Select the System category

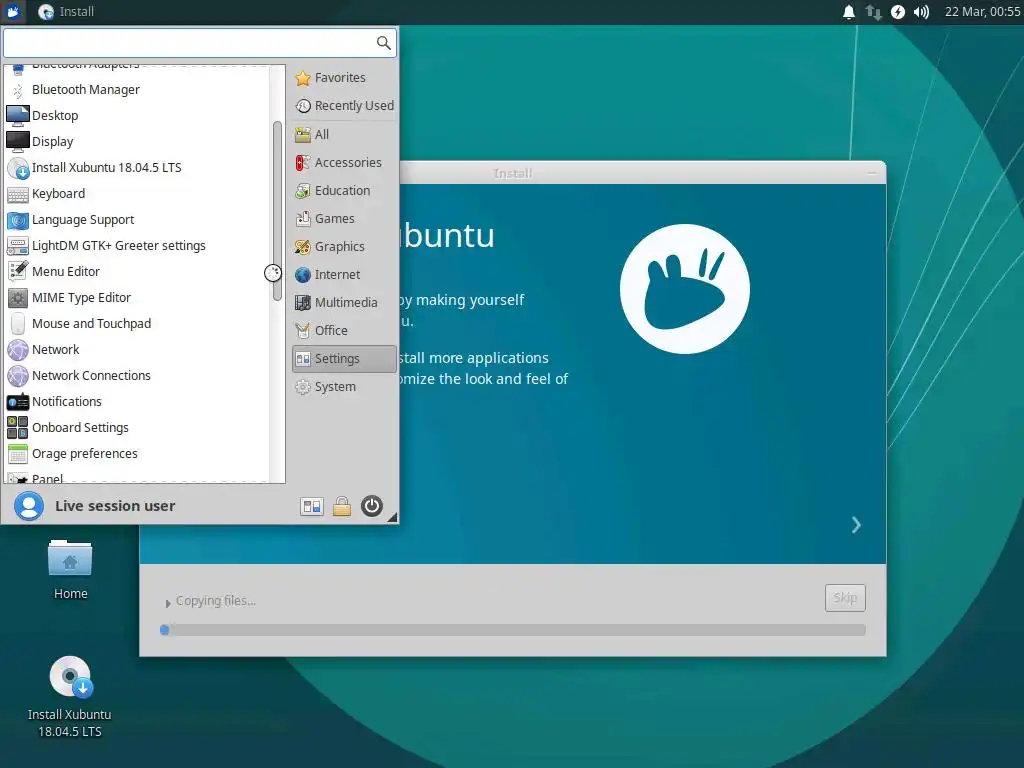click(344, 387)
